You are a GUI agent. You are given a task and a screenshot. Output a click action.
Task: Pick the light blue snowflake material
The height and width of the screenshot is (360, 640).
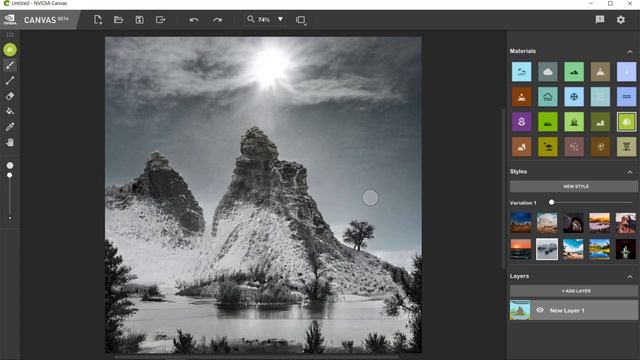tap(574, 97)
